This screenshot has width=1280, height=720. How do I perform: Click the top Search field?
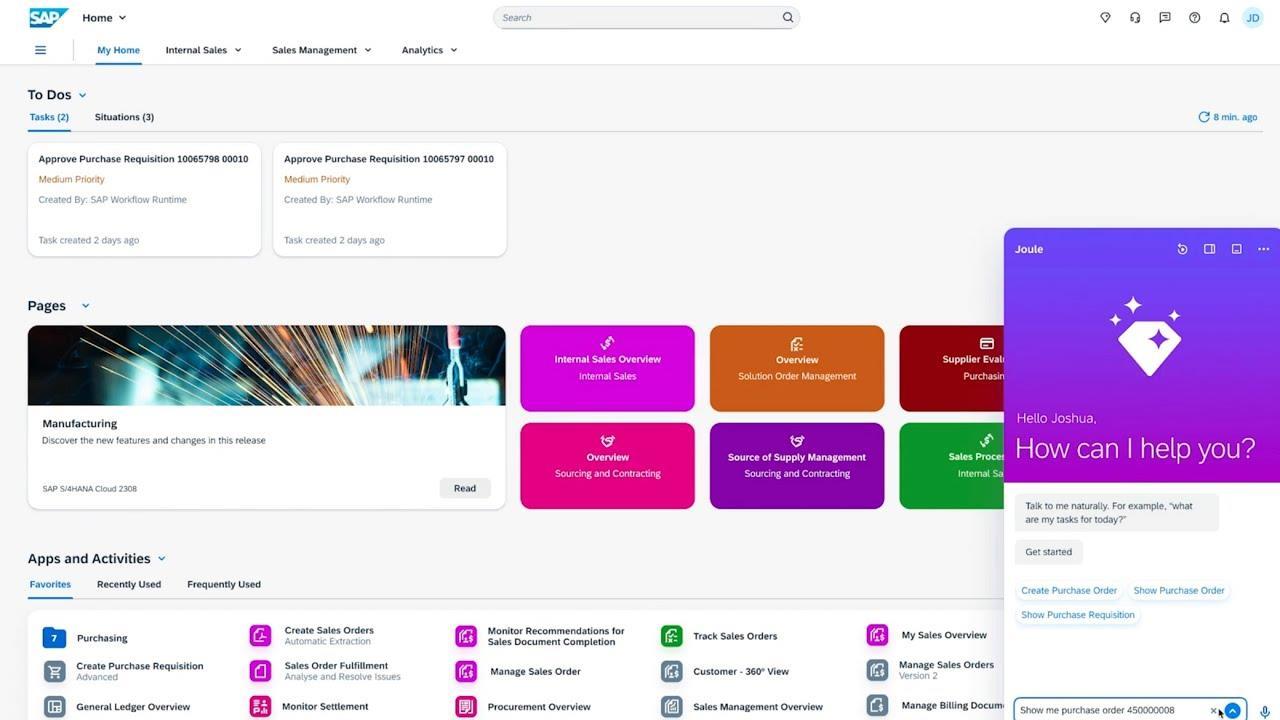[x=646, y=17]
